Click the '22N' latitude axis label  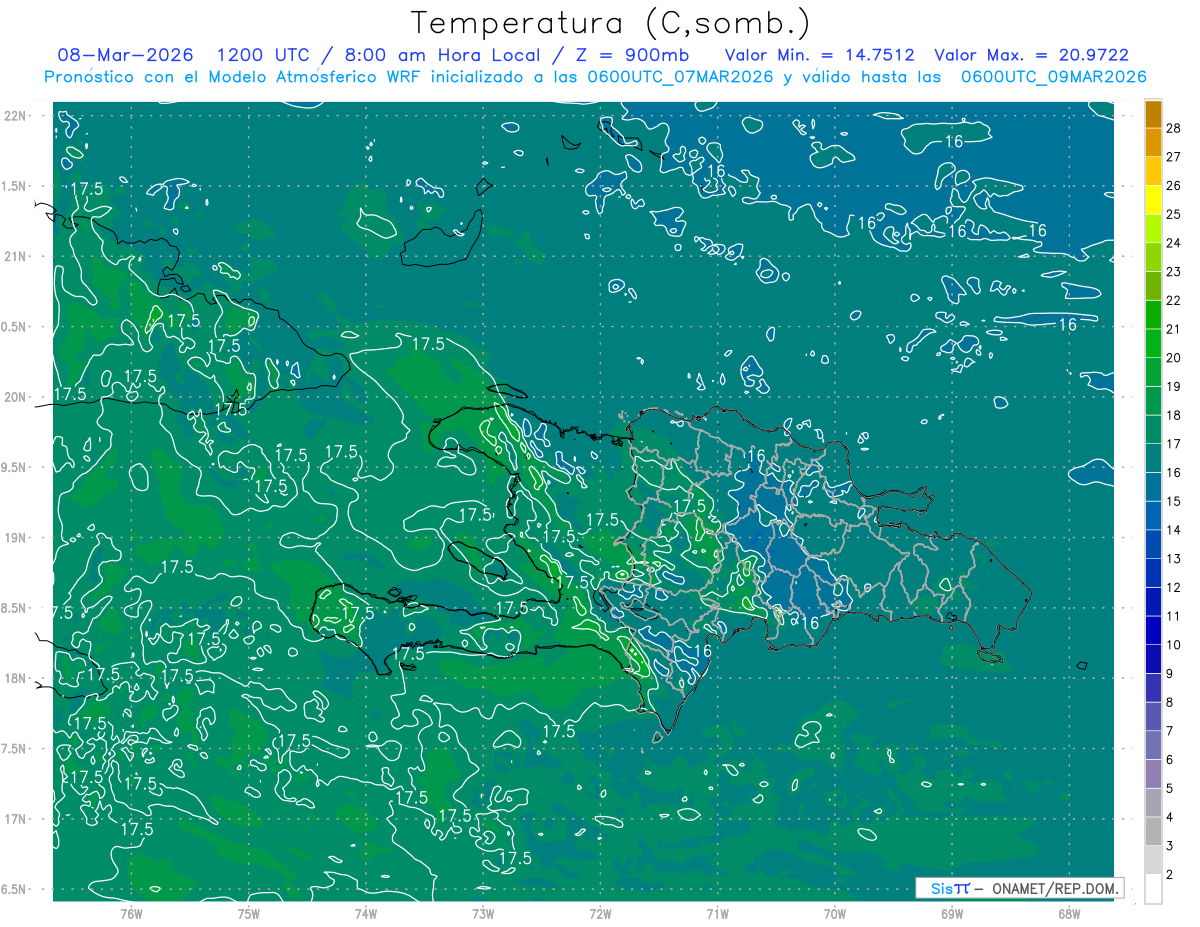pos(14,115)
